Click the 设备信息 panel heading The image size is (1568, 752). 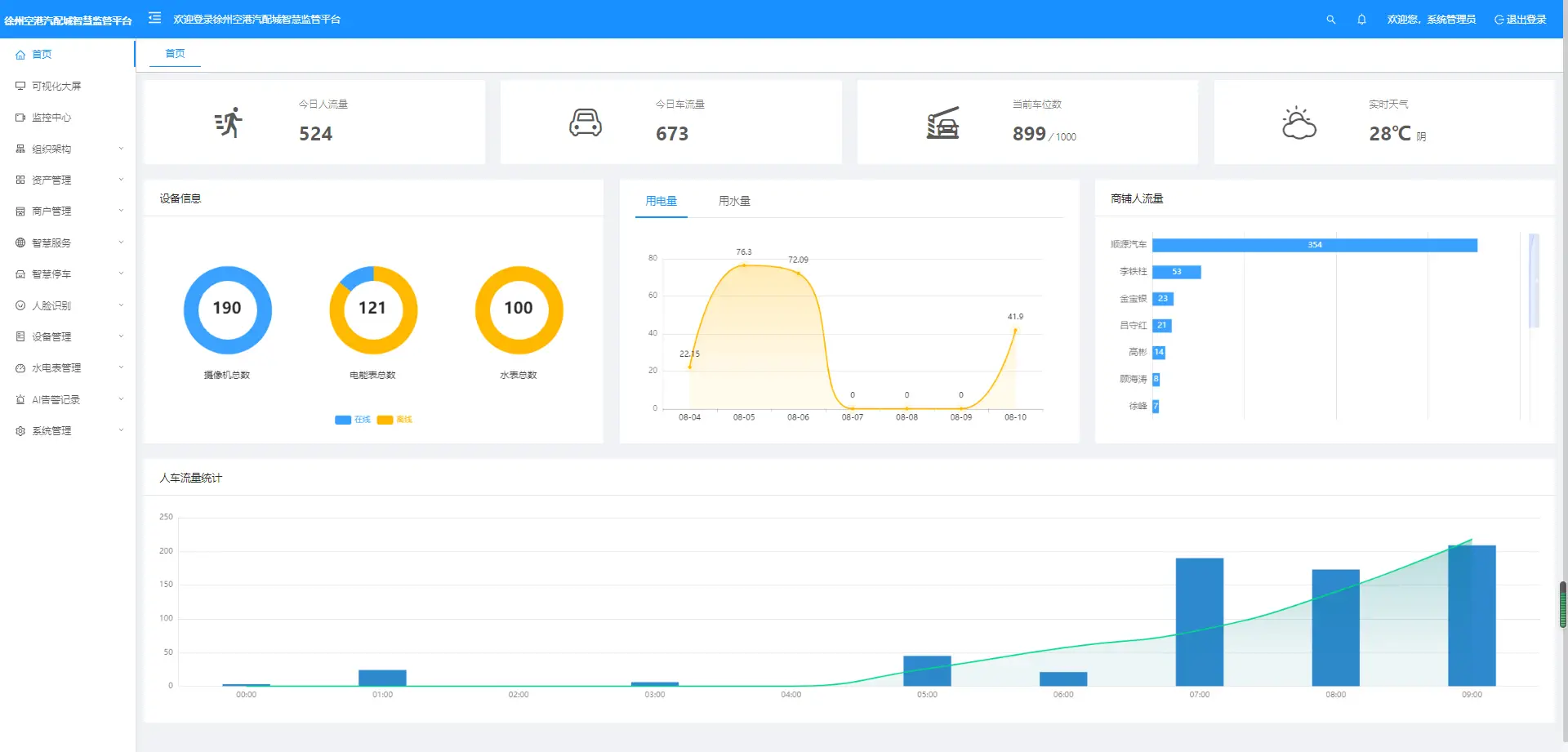[x=180, y=198]
